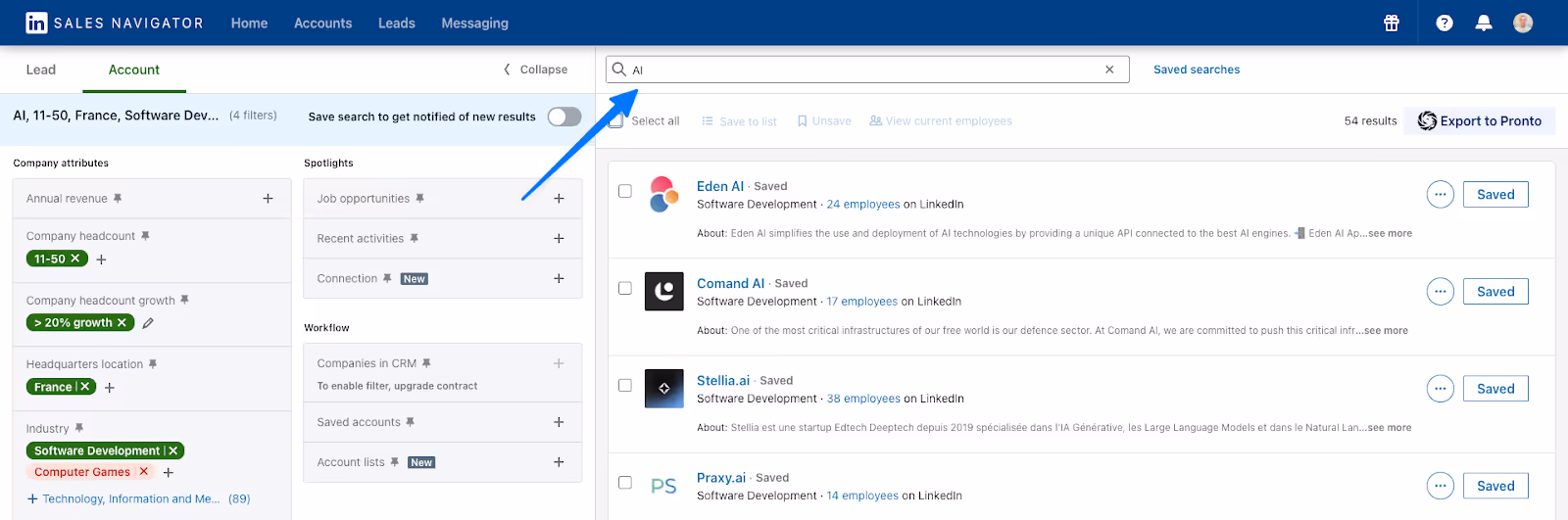Screen dimensions: 1568x520
Task: Open the notifications bell icon
Action: [1484, 23]
